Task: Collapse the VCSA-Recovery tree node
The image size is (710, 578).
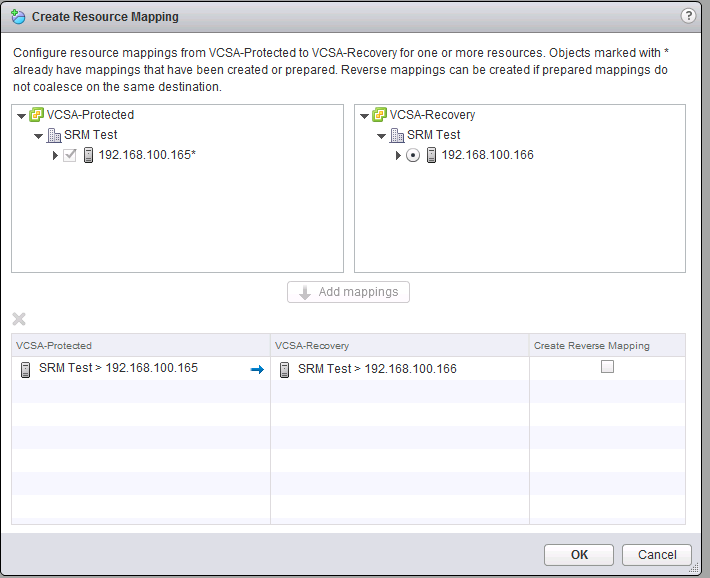Action: (x=365, y=116)
